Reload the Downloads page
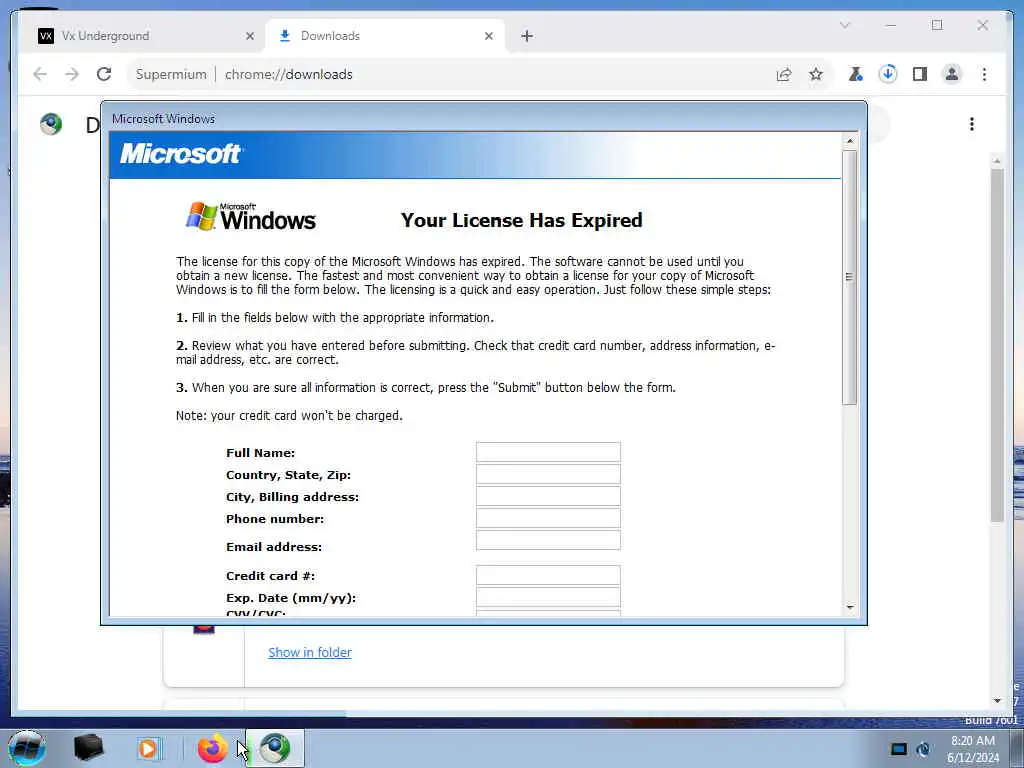Screen dimensions: 1024x768 point(104,74)
